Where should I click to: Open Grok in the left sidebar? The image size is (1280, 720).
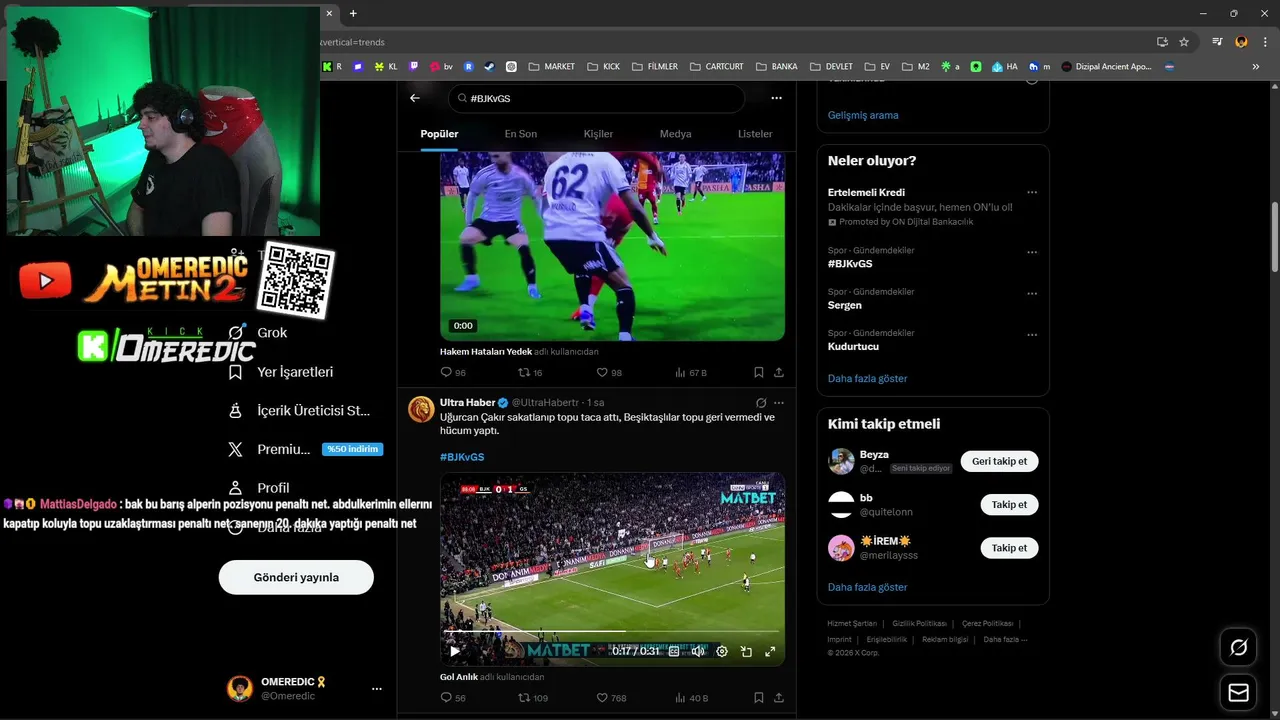pos(258,332)
